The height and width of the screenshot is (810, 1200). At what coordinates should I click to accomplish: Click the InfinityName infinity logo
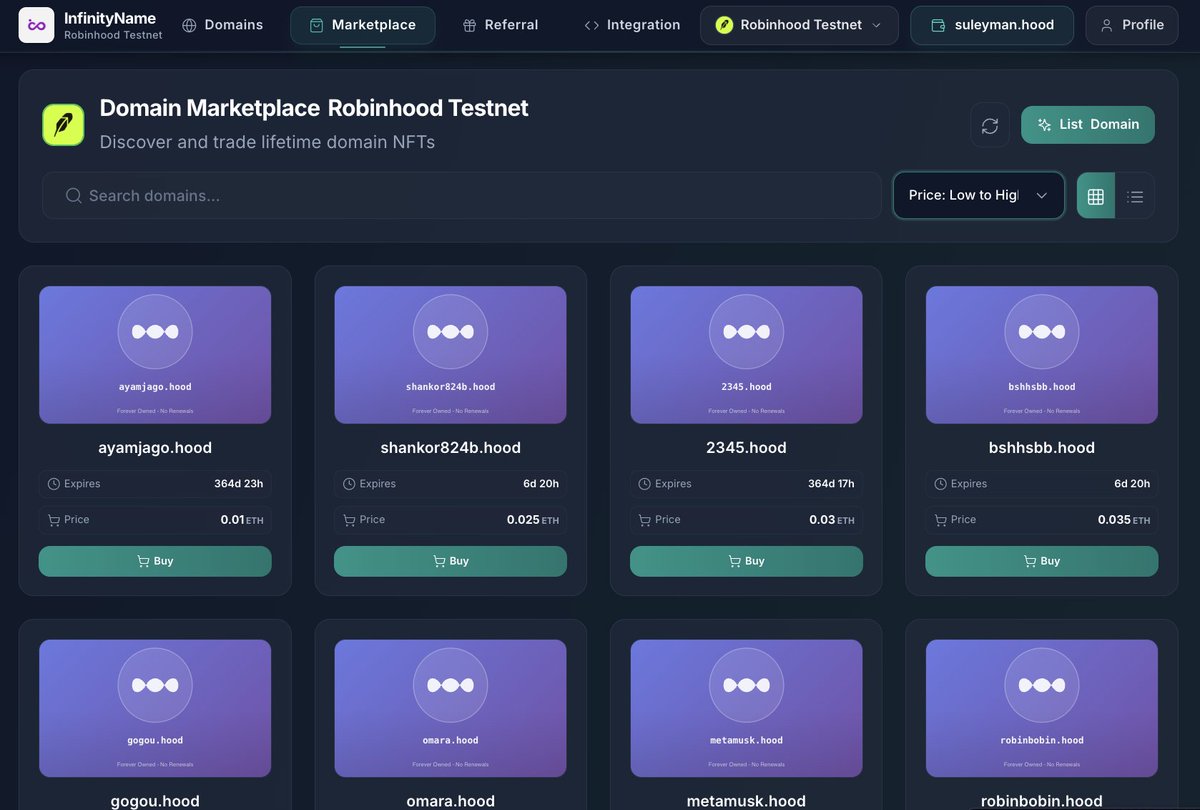pos(37,25)
